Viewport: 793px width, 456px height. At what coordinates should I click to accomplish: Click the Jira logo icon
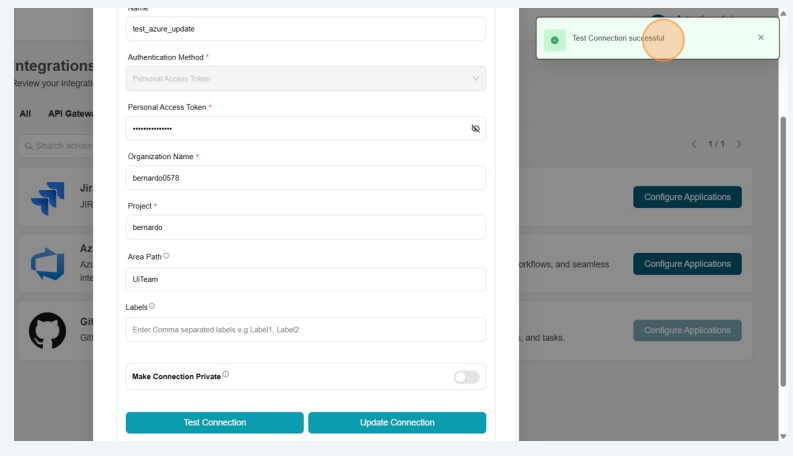(47, 197)
